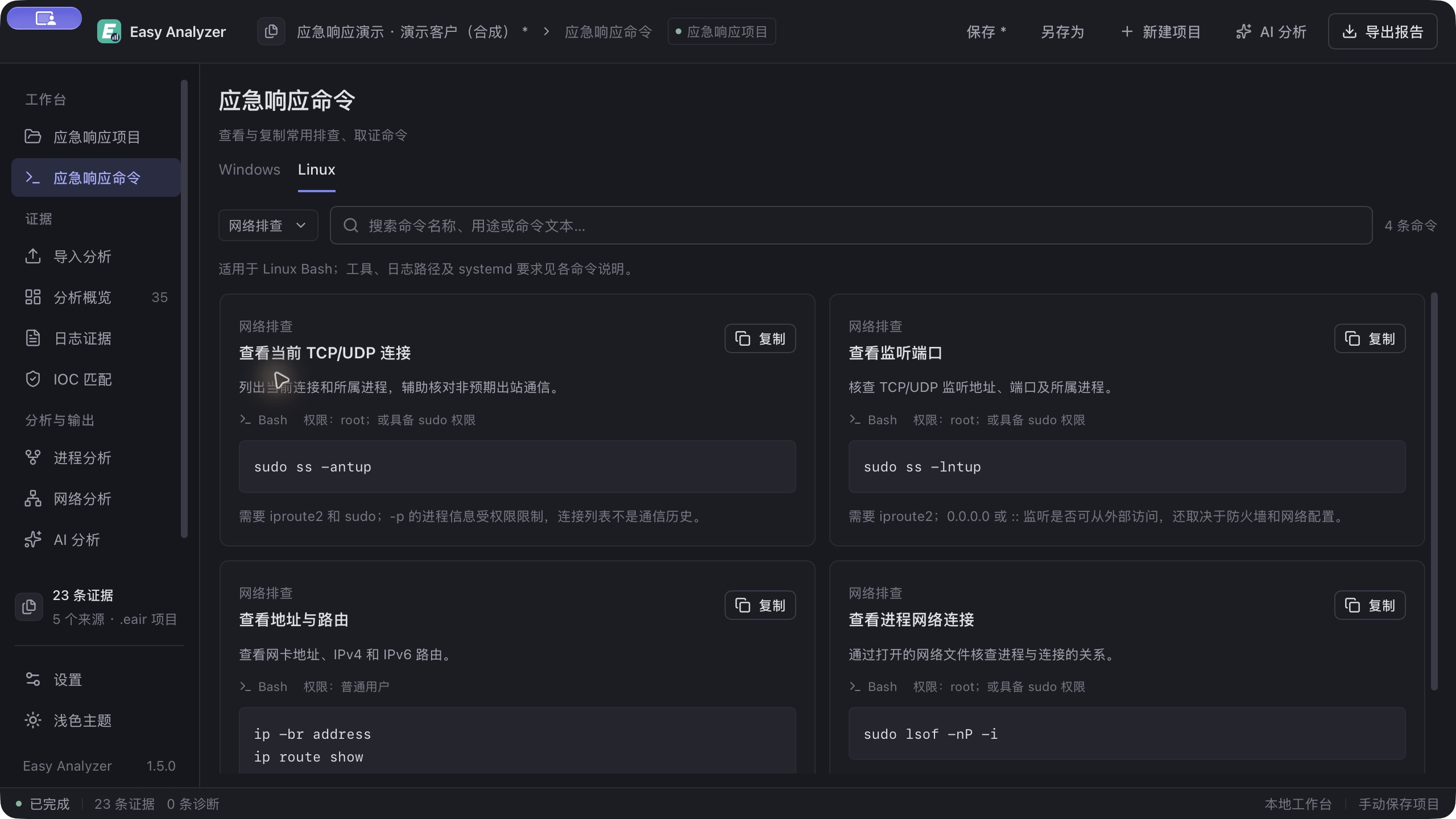Screen dimensions: 1456x819
Task: Open IOC 匹配 shield page
Action: pyautogui.click(x=96, y=379)
